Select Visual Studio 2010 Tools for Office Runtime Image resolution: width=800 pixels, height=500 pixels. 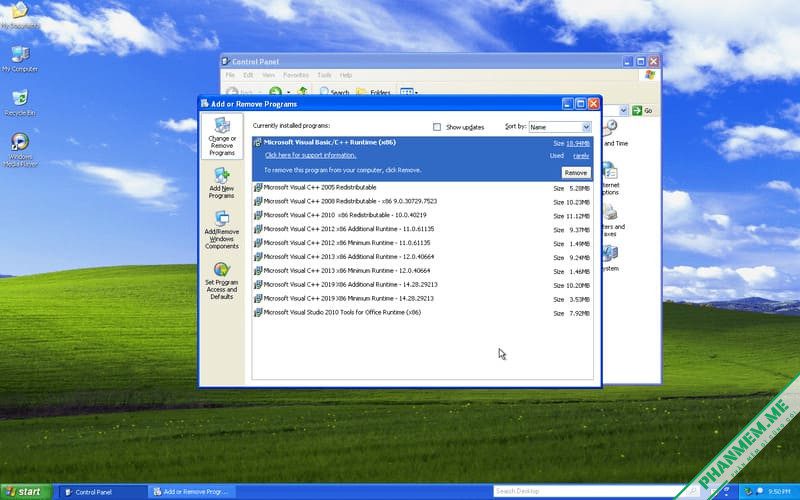click(422, 312)
